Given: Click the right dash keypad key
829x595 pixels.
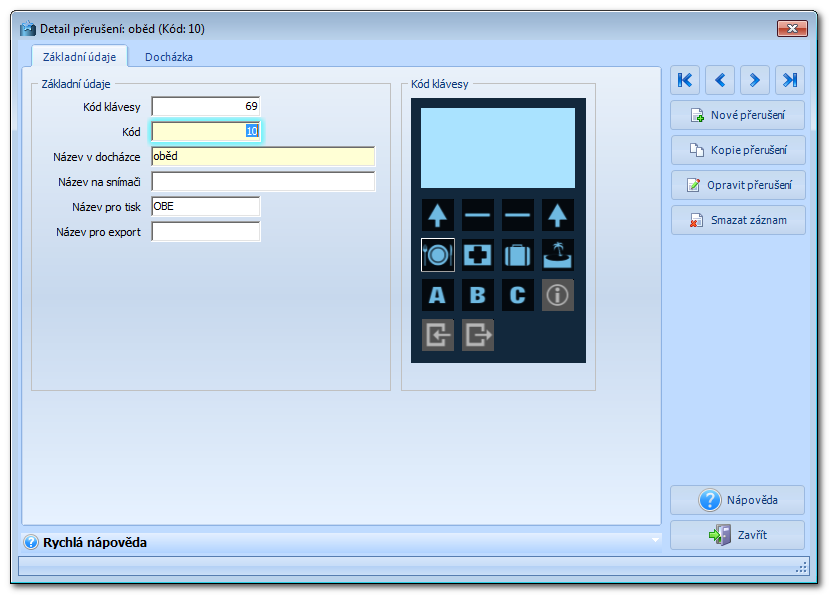Looking at the screenshot, I should 518,215.
